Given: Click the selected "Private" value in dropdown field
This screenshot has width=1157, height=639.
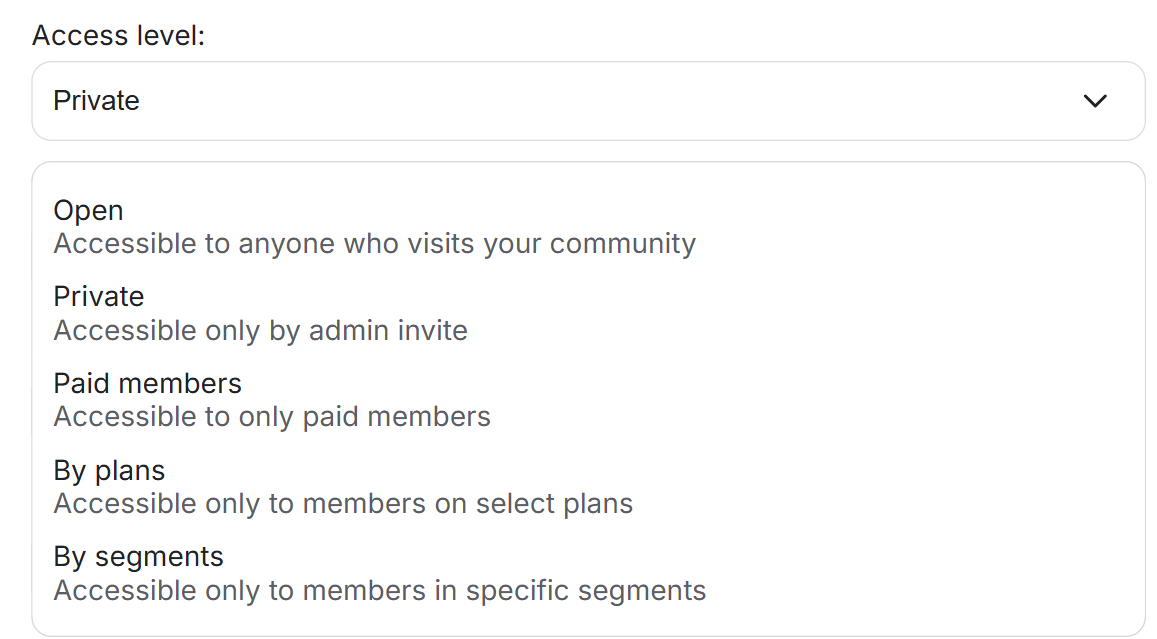Looking at the screenshot, I should pyautogui.click(x=97, y=101).
